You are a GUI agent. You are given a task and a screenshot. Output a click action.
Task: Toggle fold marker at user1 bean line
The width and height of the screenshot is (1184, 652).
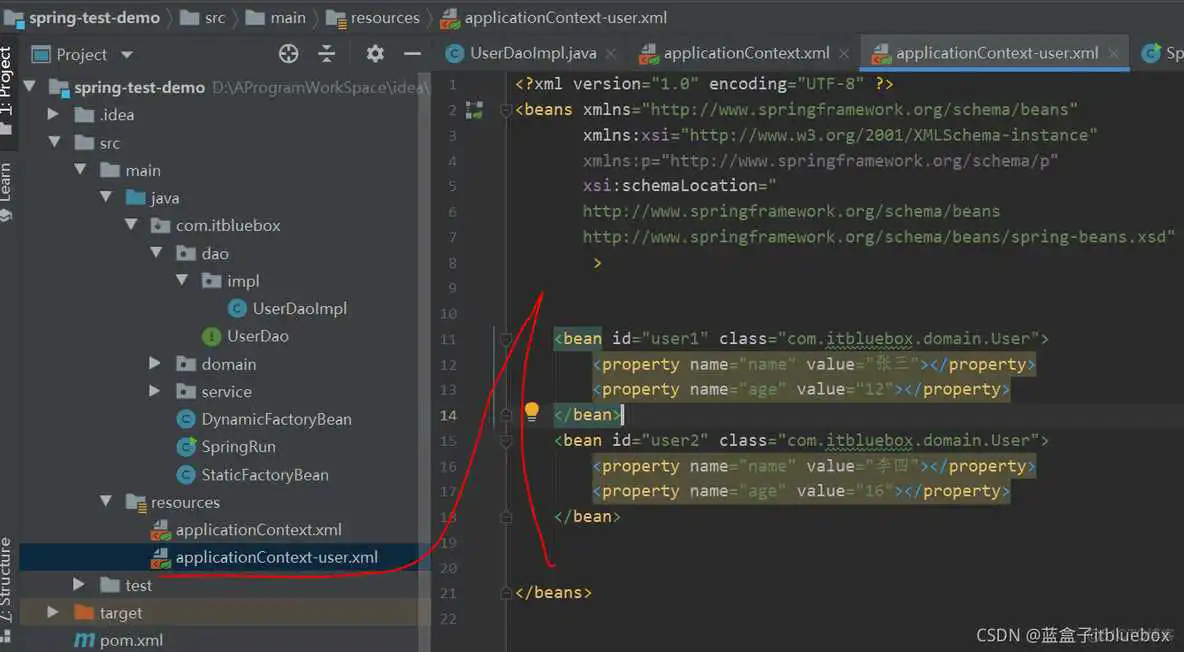(506, 339)
